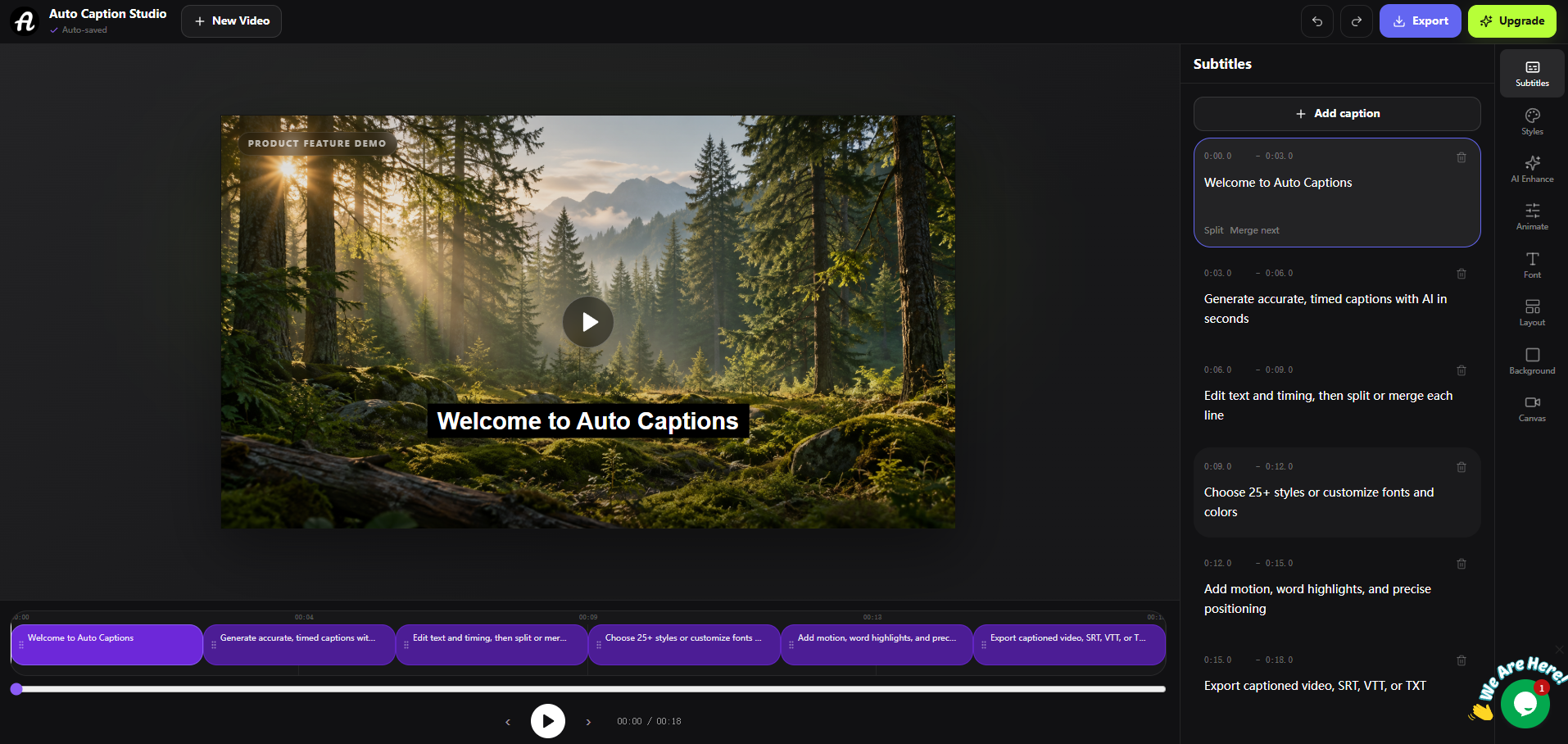The image size is (1568, 744).
Task: Click the redo arrow button
Action: 1357,21
